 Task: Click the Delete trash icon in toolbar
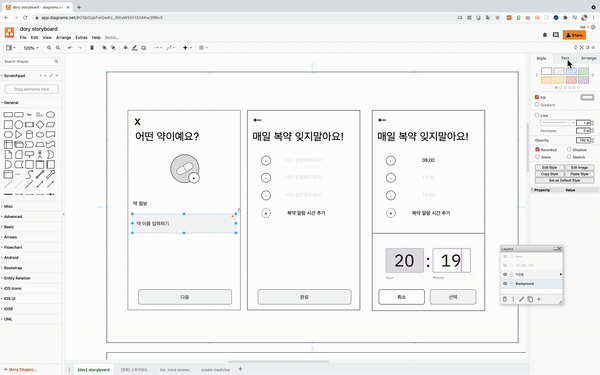point(92,48)
